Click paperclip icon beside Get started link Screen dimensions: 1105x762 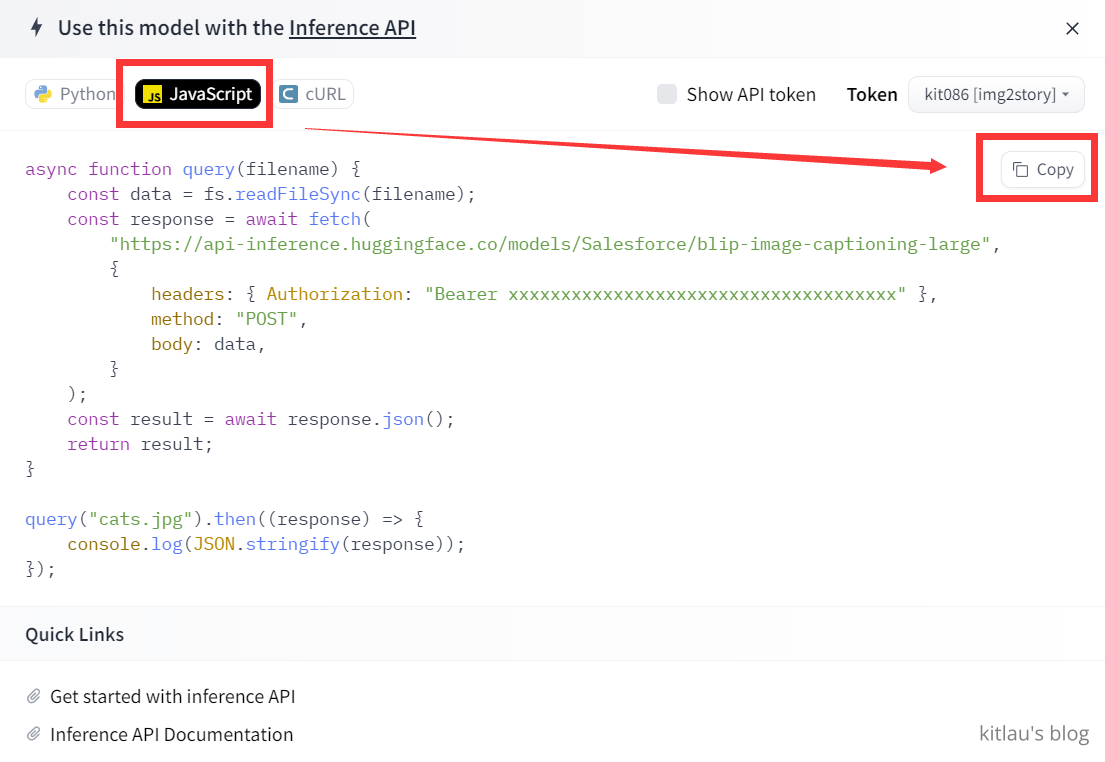tap(34, 696)
